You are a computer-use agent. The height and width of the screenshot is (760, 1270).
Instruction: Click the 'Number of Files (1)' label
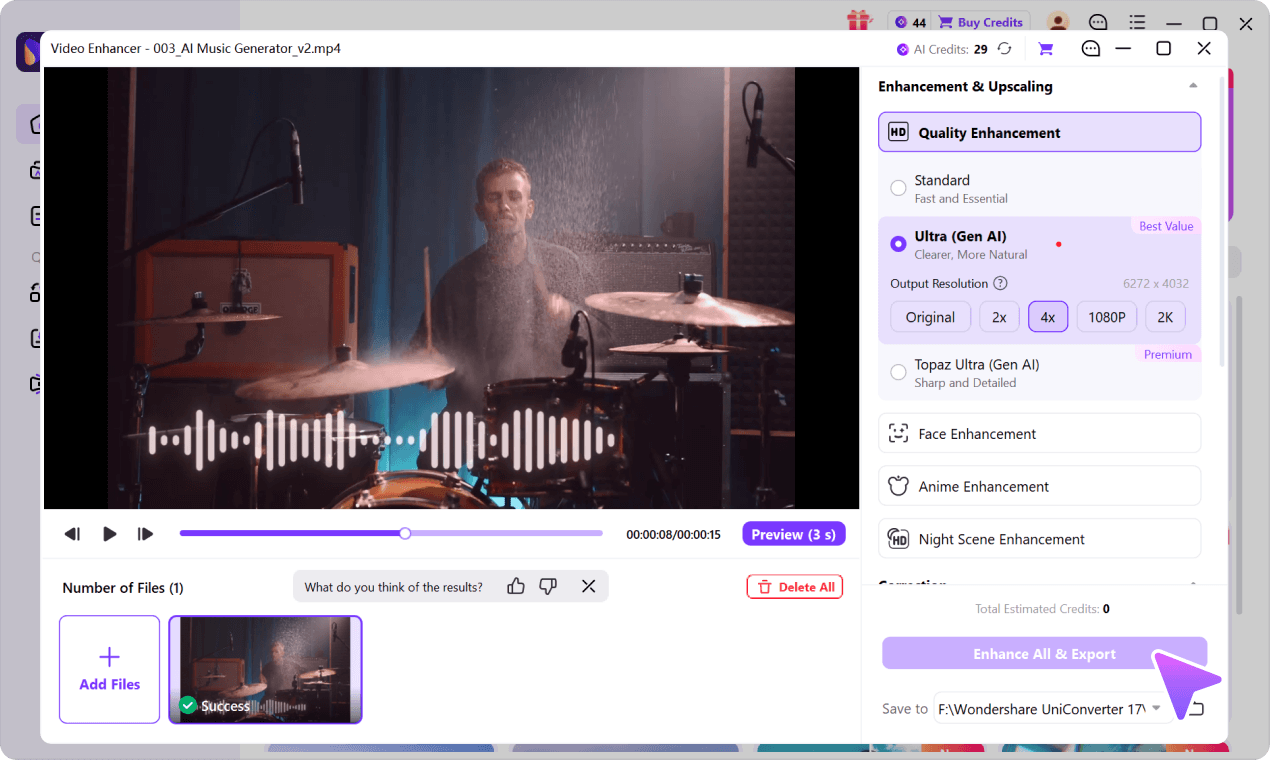pyautogui.click(x=123, y=588)
